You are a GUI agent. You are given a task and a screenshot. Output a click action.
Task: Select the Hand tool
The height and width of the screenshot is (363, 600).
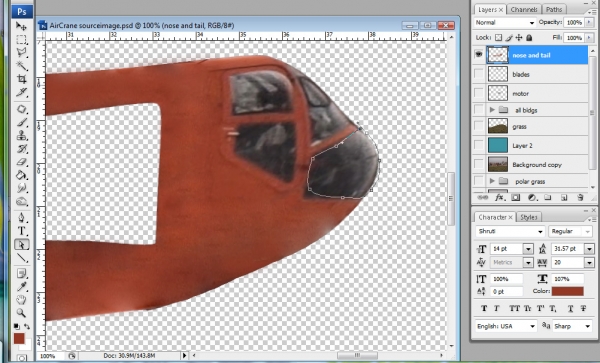(21, 300)
